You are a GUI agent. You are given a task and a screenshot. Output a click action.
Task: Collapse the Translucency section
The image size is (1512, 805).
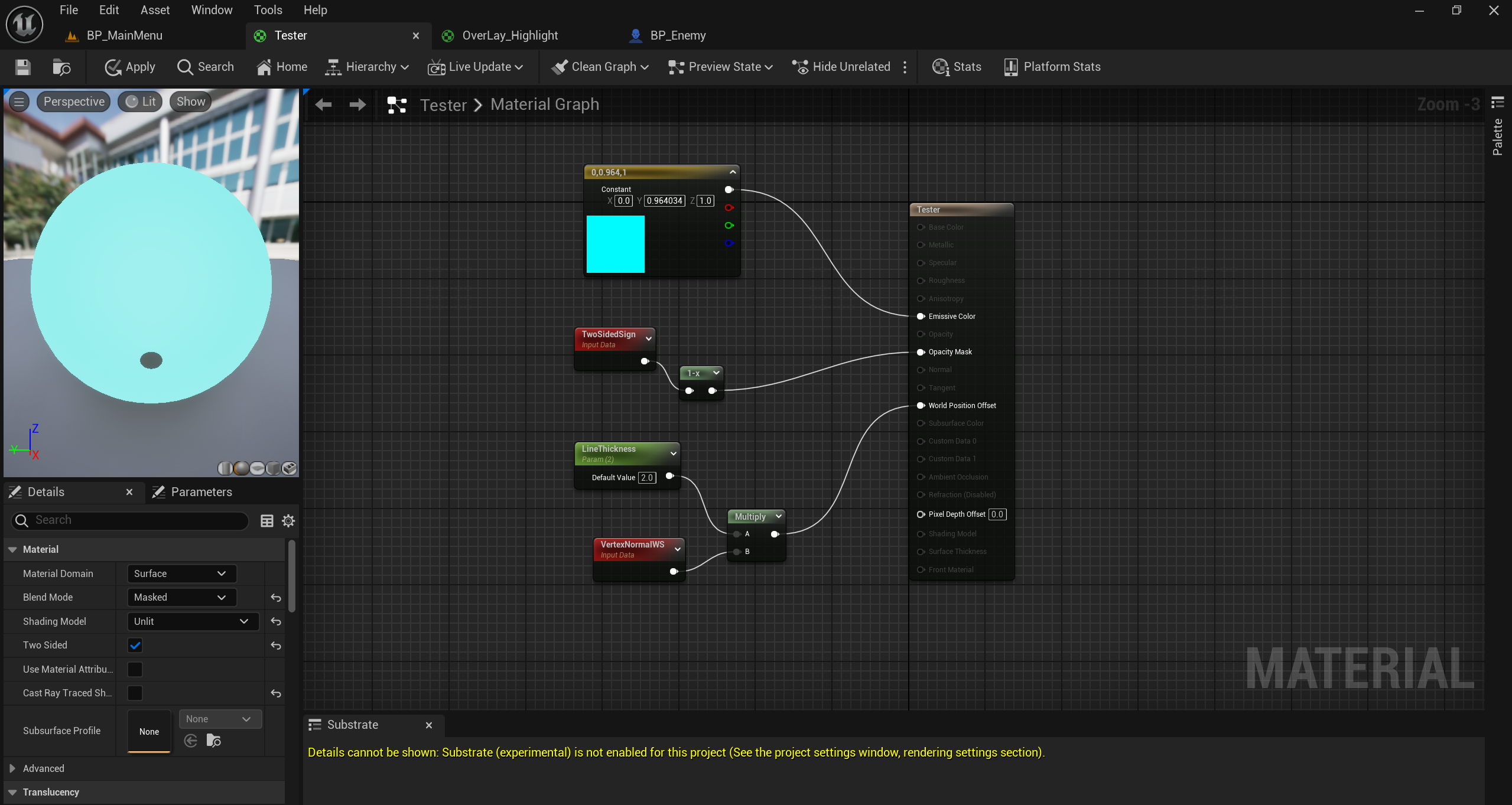click(12, 792)
